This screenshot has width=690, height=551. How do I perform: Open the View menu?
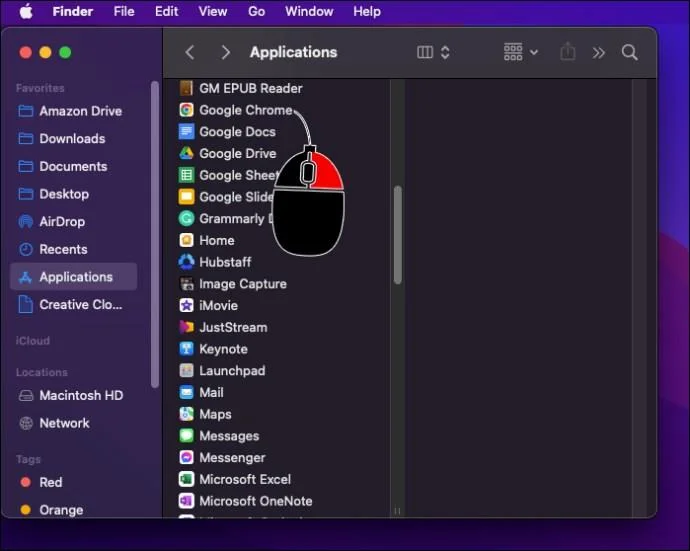point(213,11)
